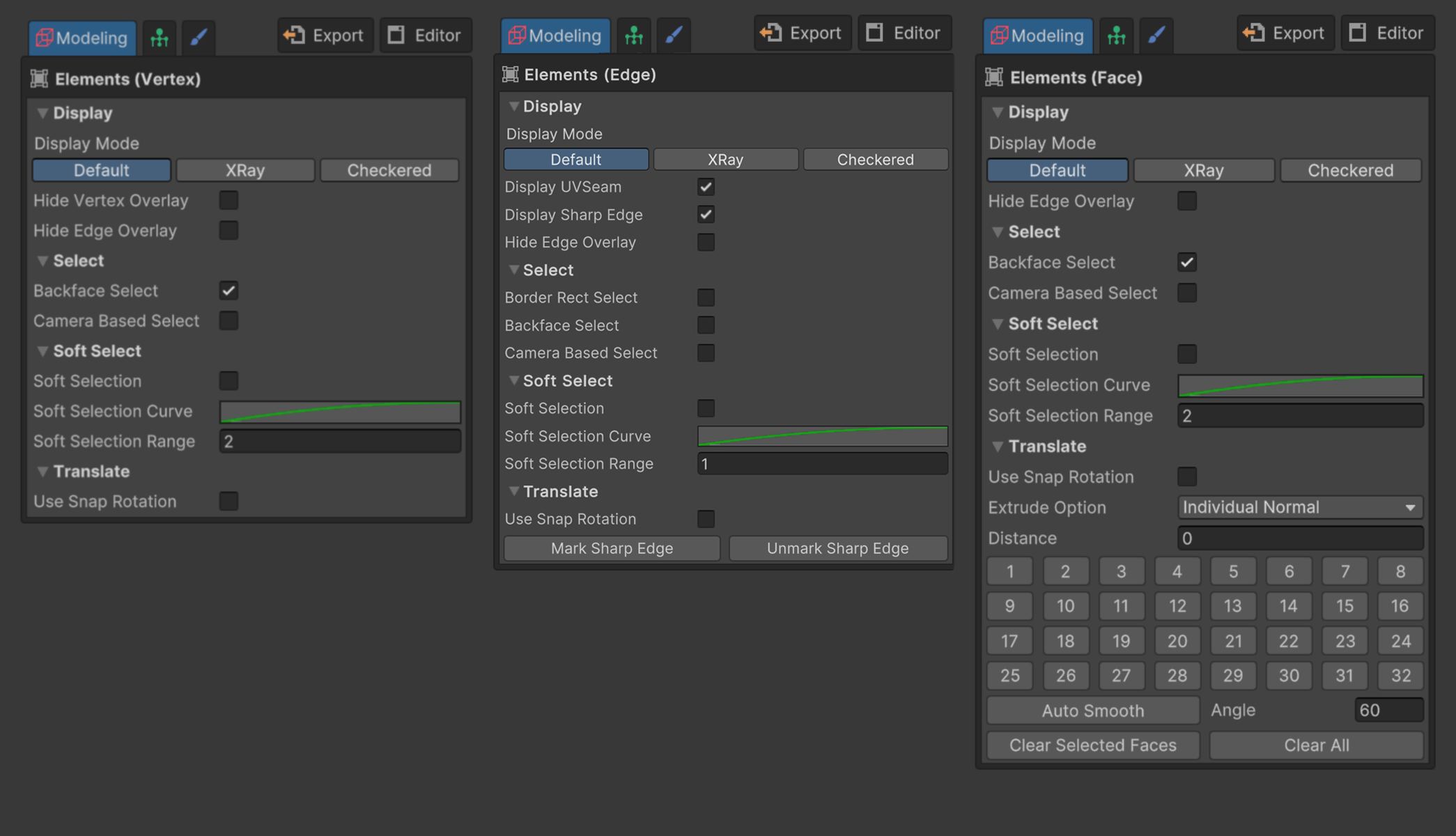1456x836 pixels.
Task: Open the Modeling tab in Edge panel
Action: click(555, 35)
